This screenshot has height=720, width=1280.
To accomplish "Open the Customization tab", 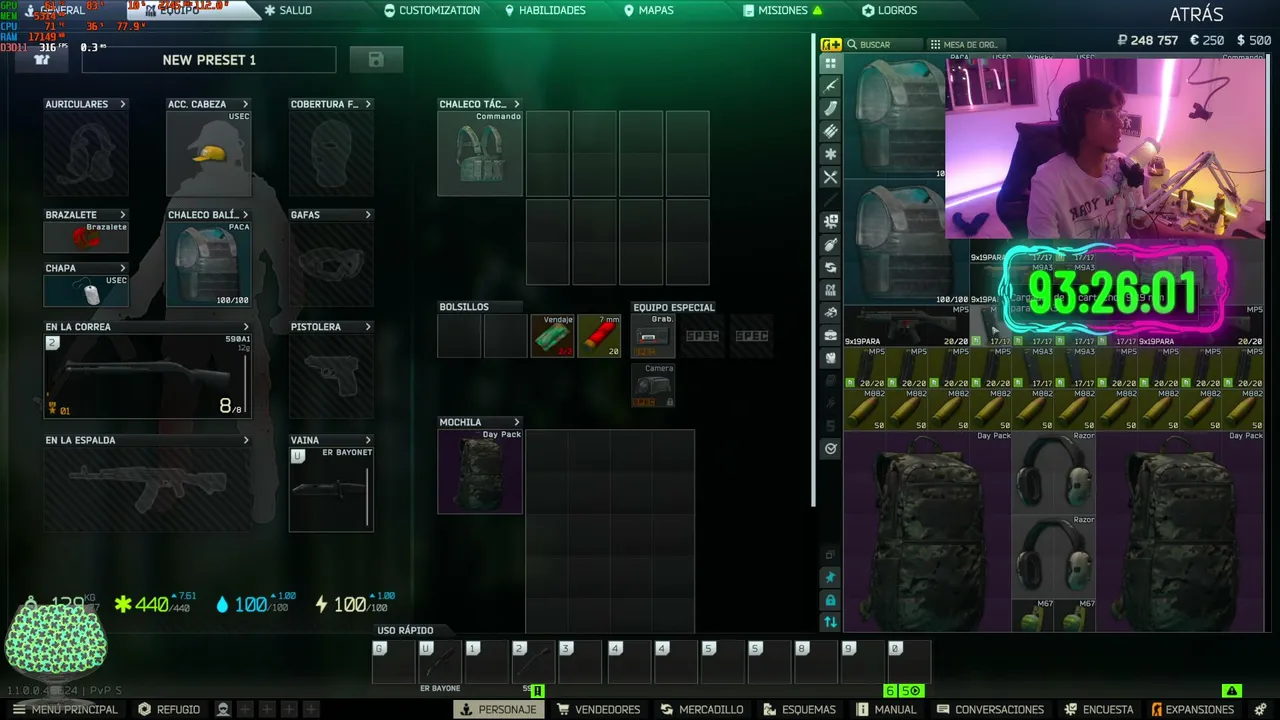I will pos(432,10).
